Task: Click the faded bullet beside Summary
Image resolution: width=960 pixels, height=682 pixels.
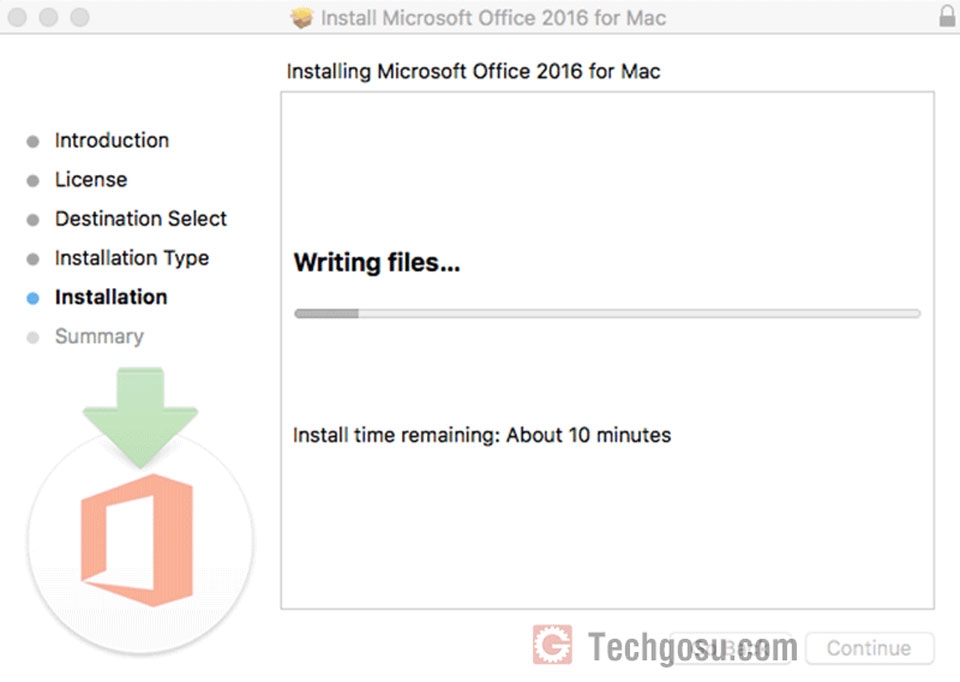Action: [33, 337]
